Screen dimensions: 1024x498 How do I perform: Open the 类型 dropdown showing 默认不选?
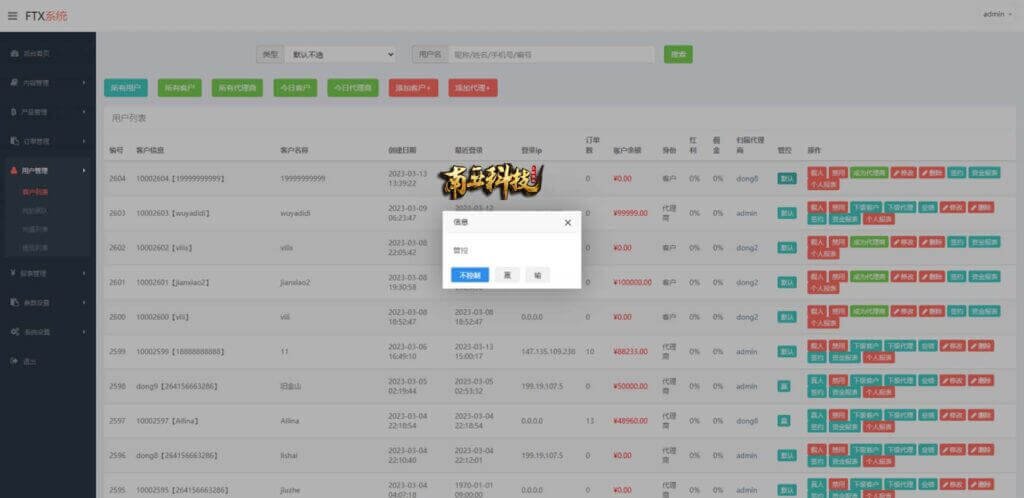coord(340,54)
